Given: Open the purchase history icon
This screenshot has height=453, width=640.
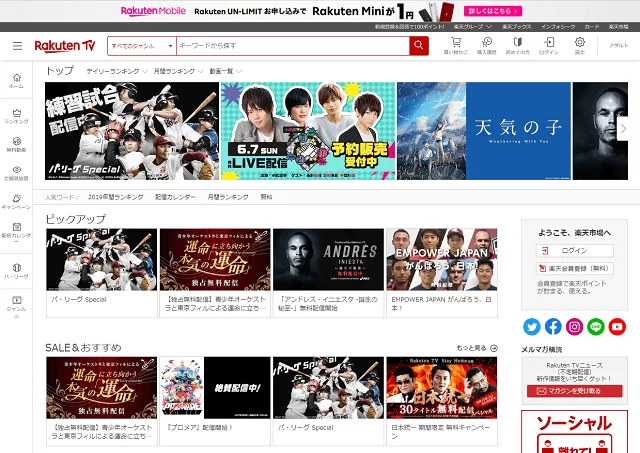Looking at the screenshot, I should (487, 45).
